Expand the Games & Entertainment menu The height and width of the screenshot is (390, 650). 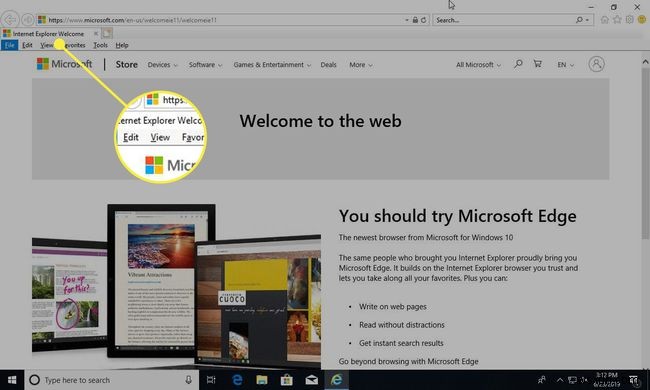pos(272,65)
